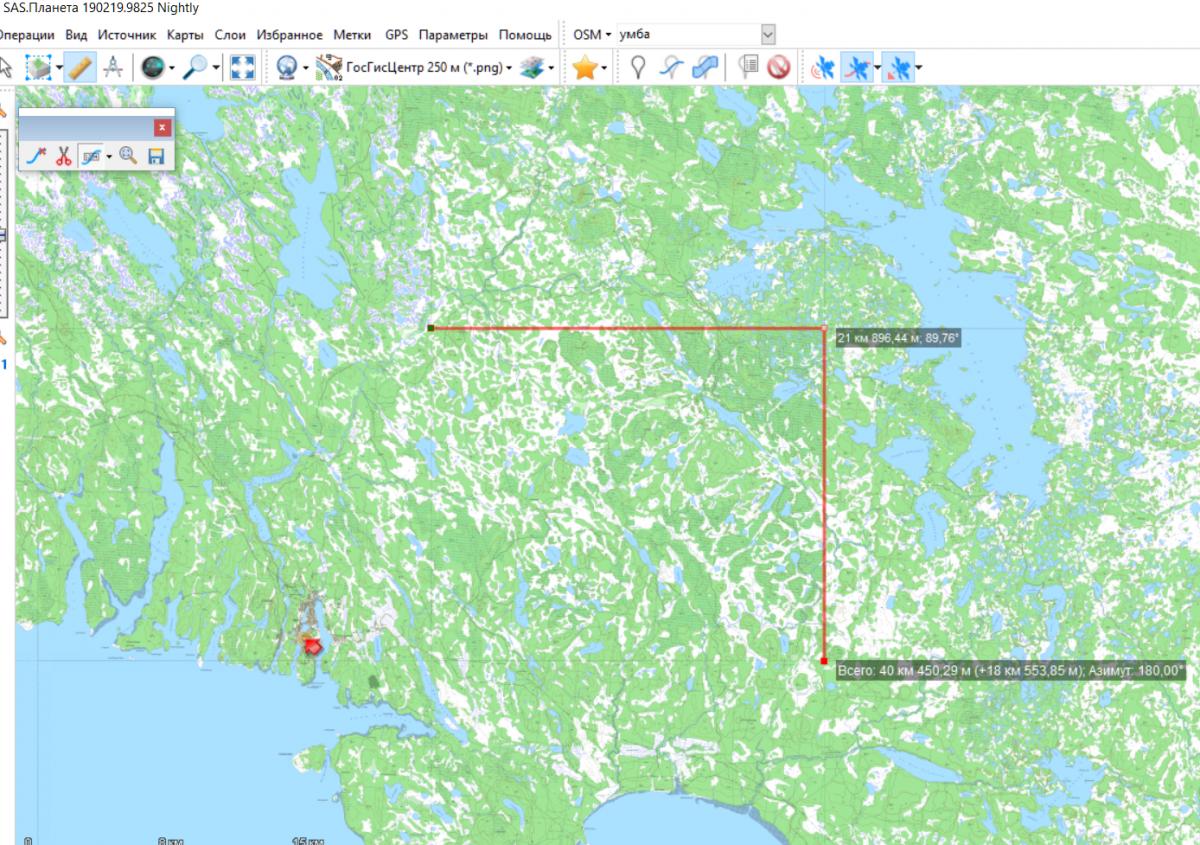Click the yellow favorites star icon
Viewport: 1200px width, 845px height.
tap(585, 68)
